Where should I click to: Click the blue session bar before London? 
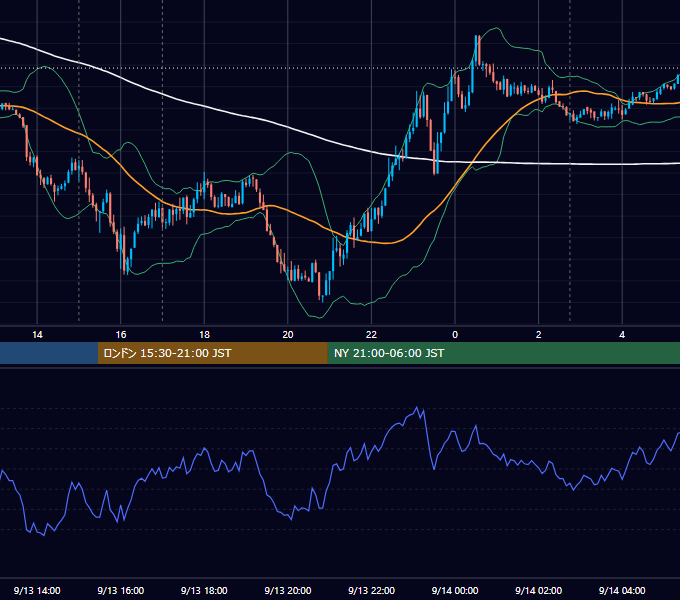49,353
